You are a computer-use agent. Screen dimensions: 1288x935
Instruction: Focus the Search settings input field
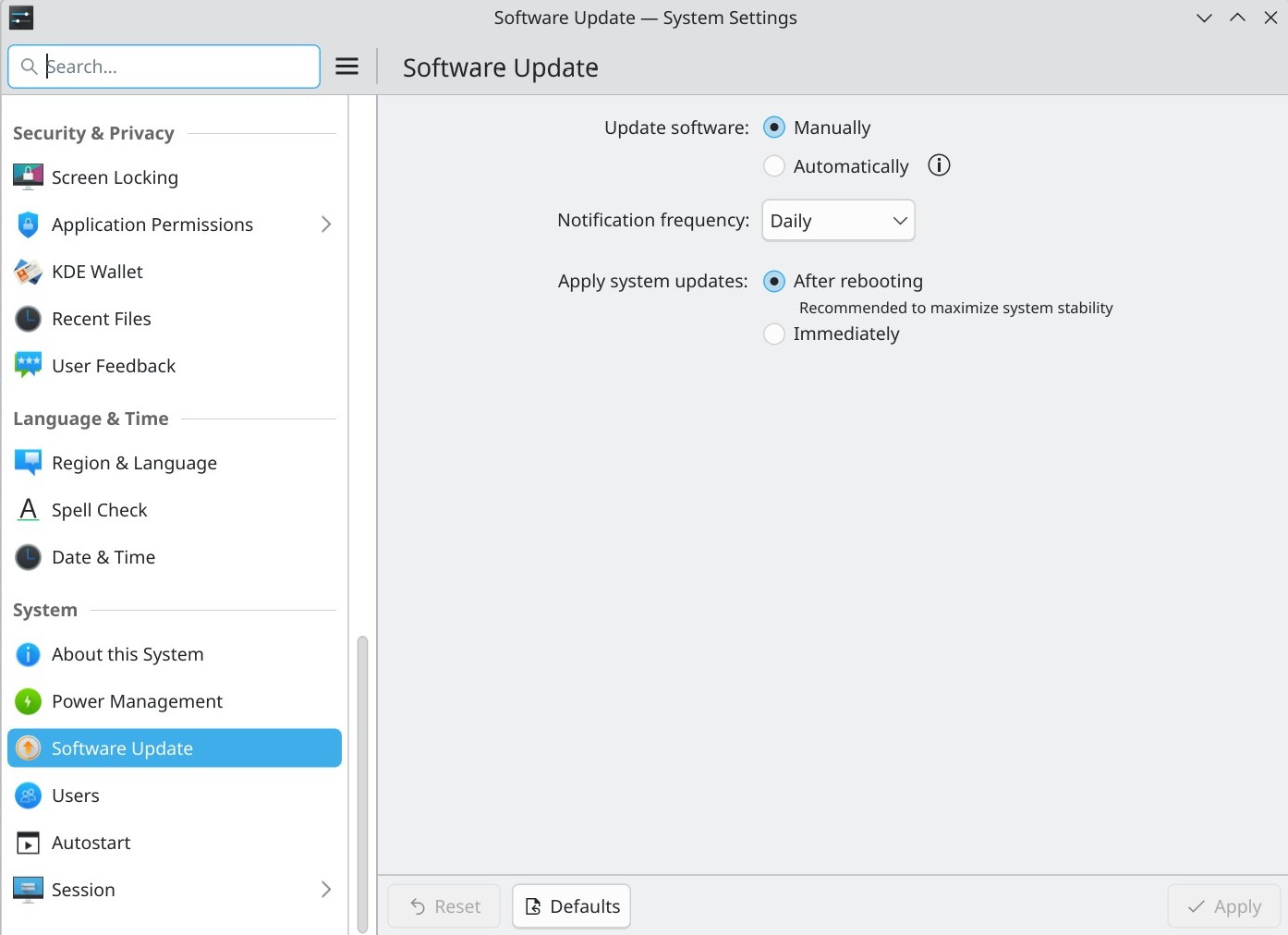tap(176, 67)
